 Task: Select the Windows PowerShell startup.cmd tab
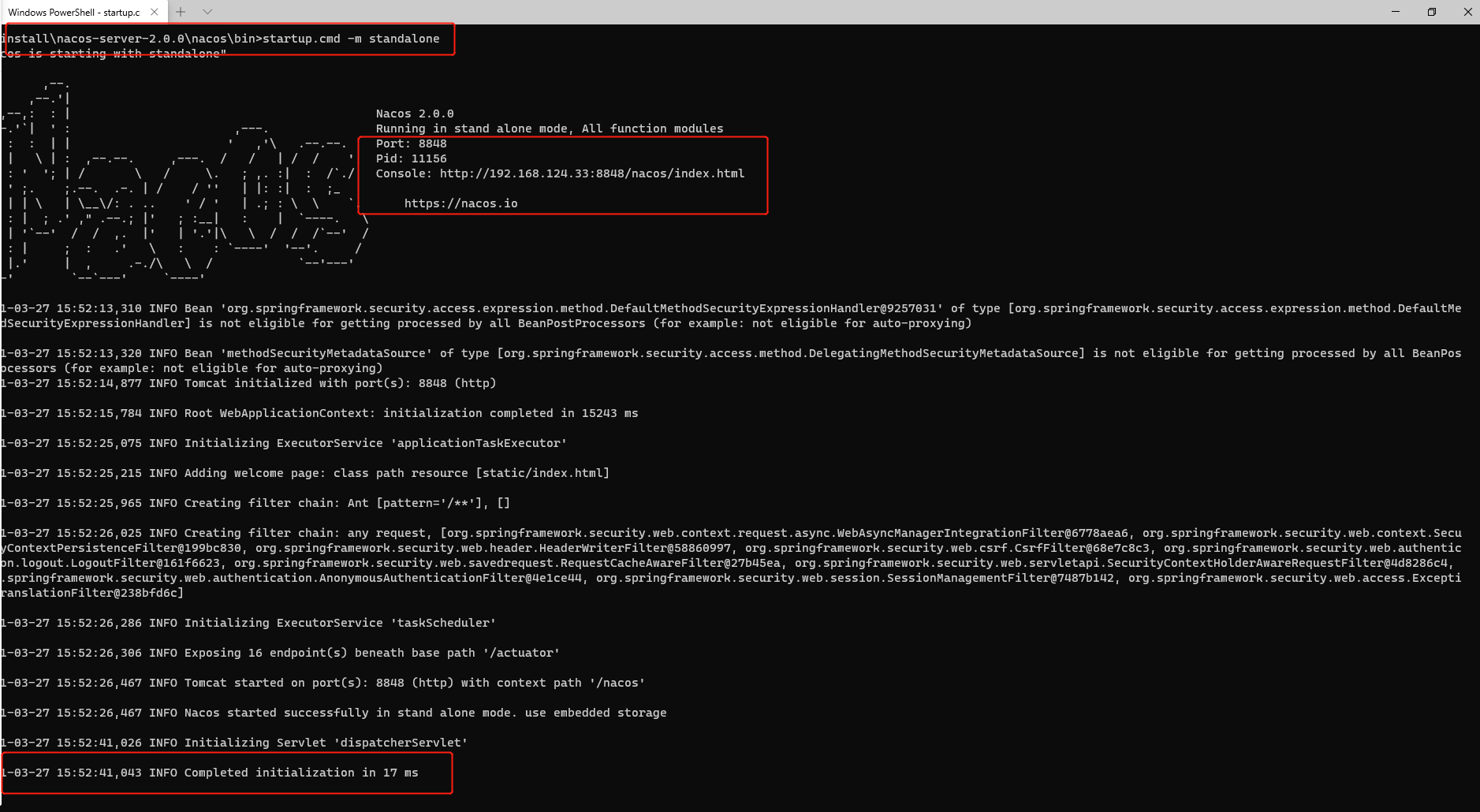74,12
